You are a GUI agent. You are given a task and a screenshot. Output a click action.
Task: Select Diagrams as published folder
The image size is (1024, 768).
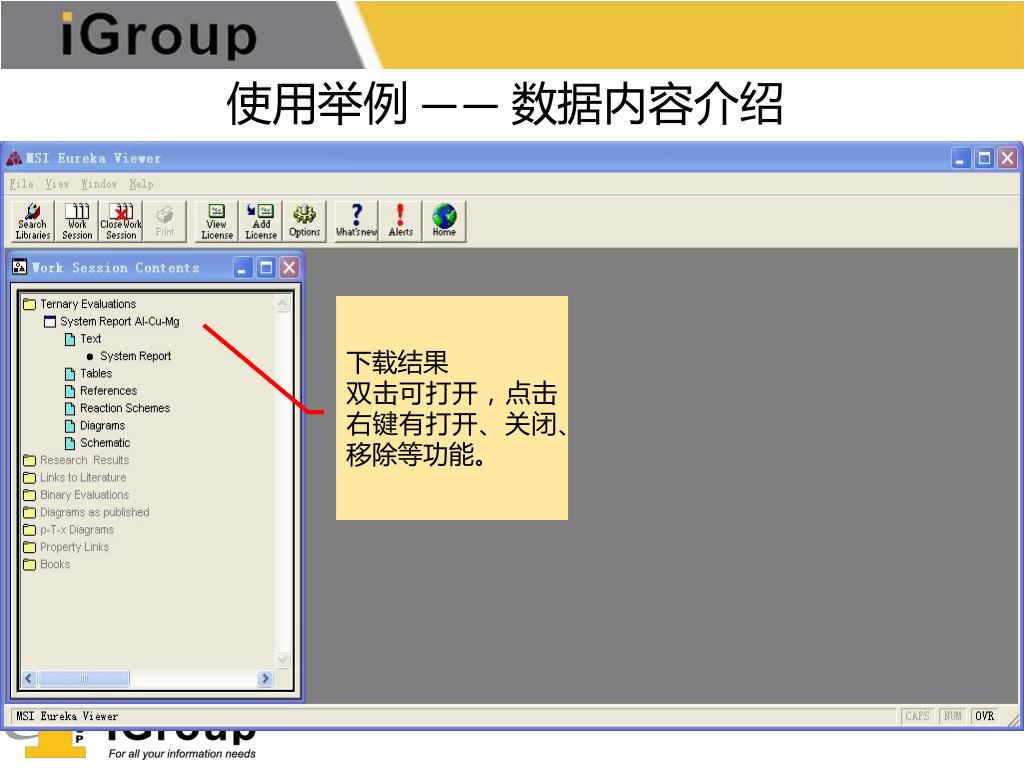(95, 512)
